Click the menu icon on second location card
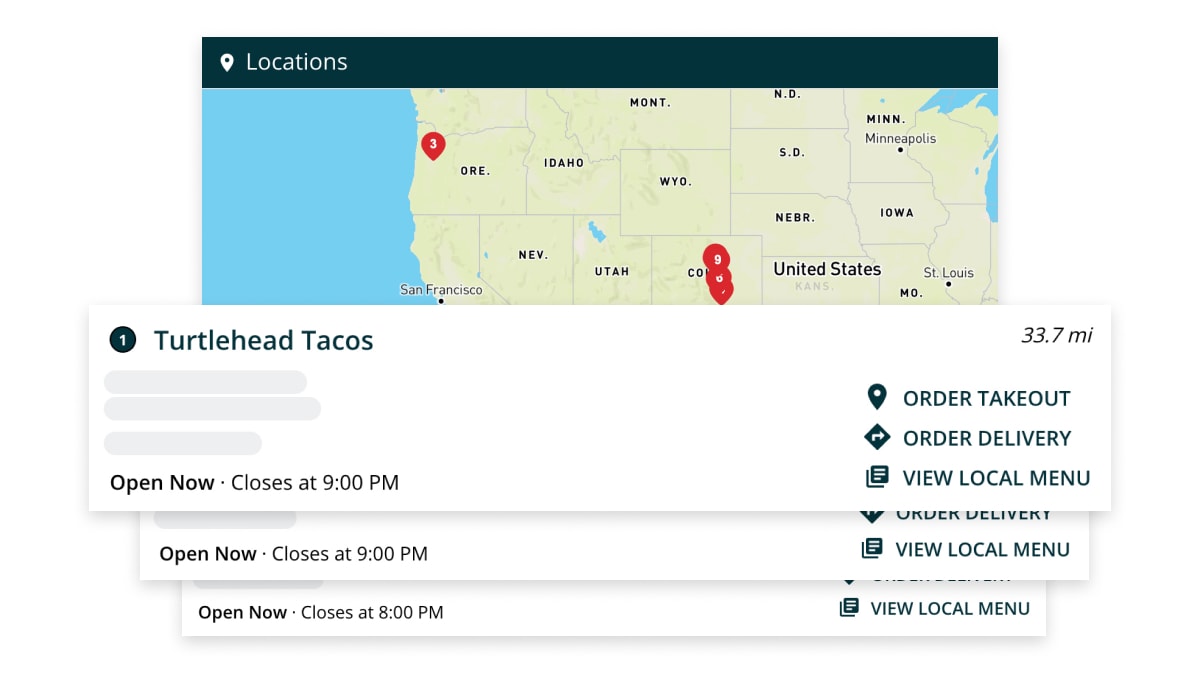 click(x=872, y=549)
